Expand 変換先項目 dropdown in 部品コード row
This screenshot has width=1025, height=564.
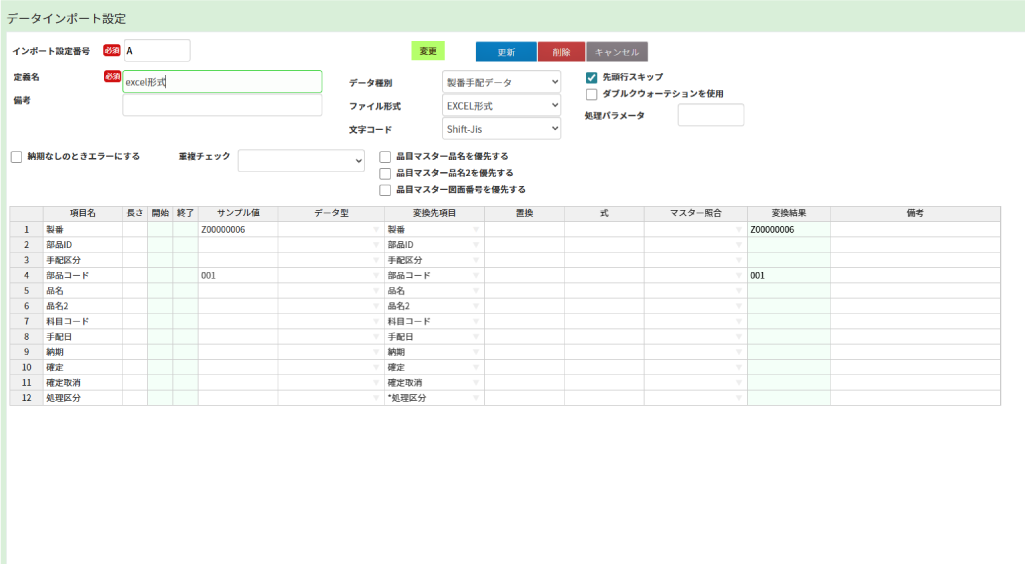476,275
